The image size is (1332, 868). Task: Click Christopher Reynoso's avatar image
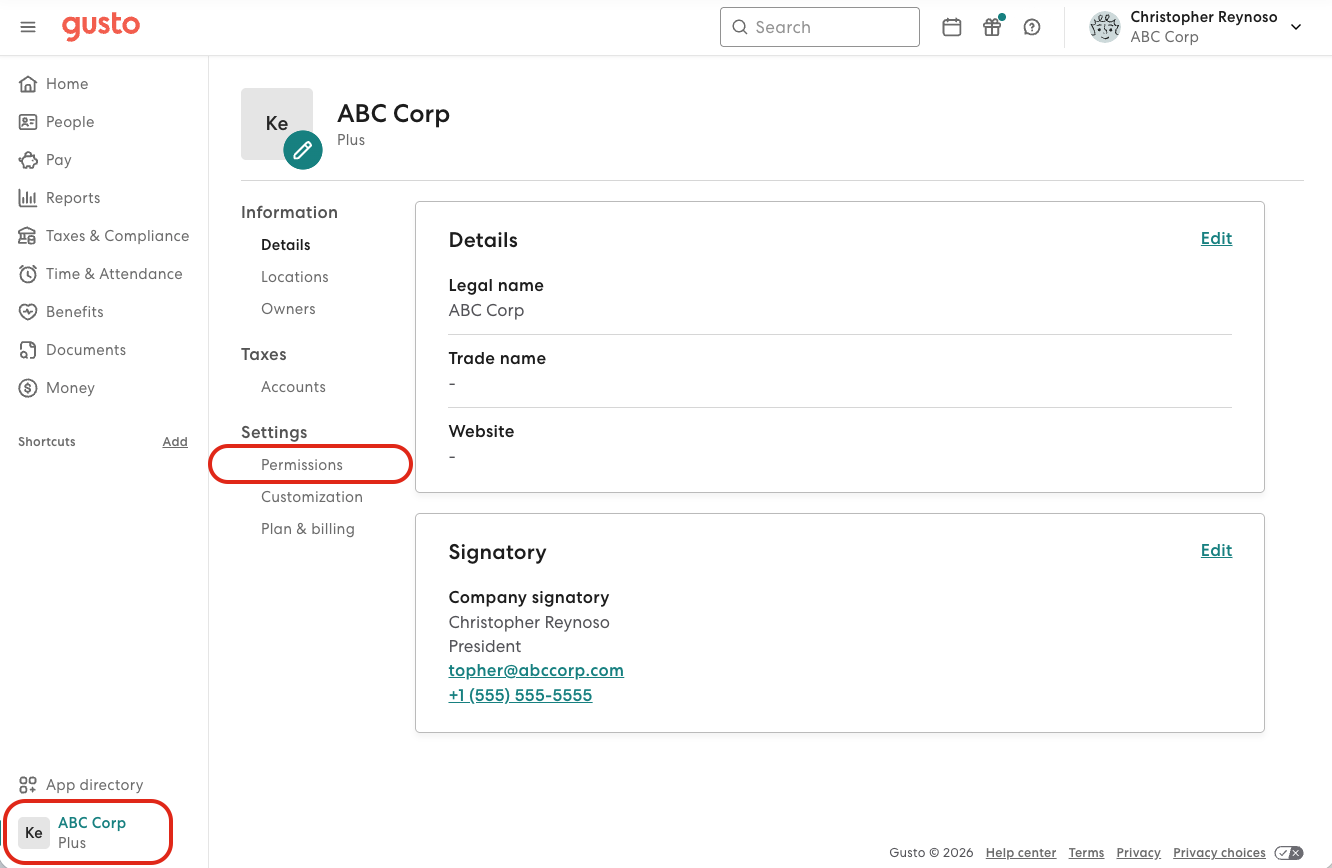(1105, 27)
